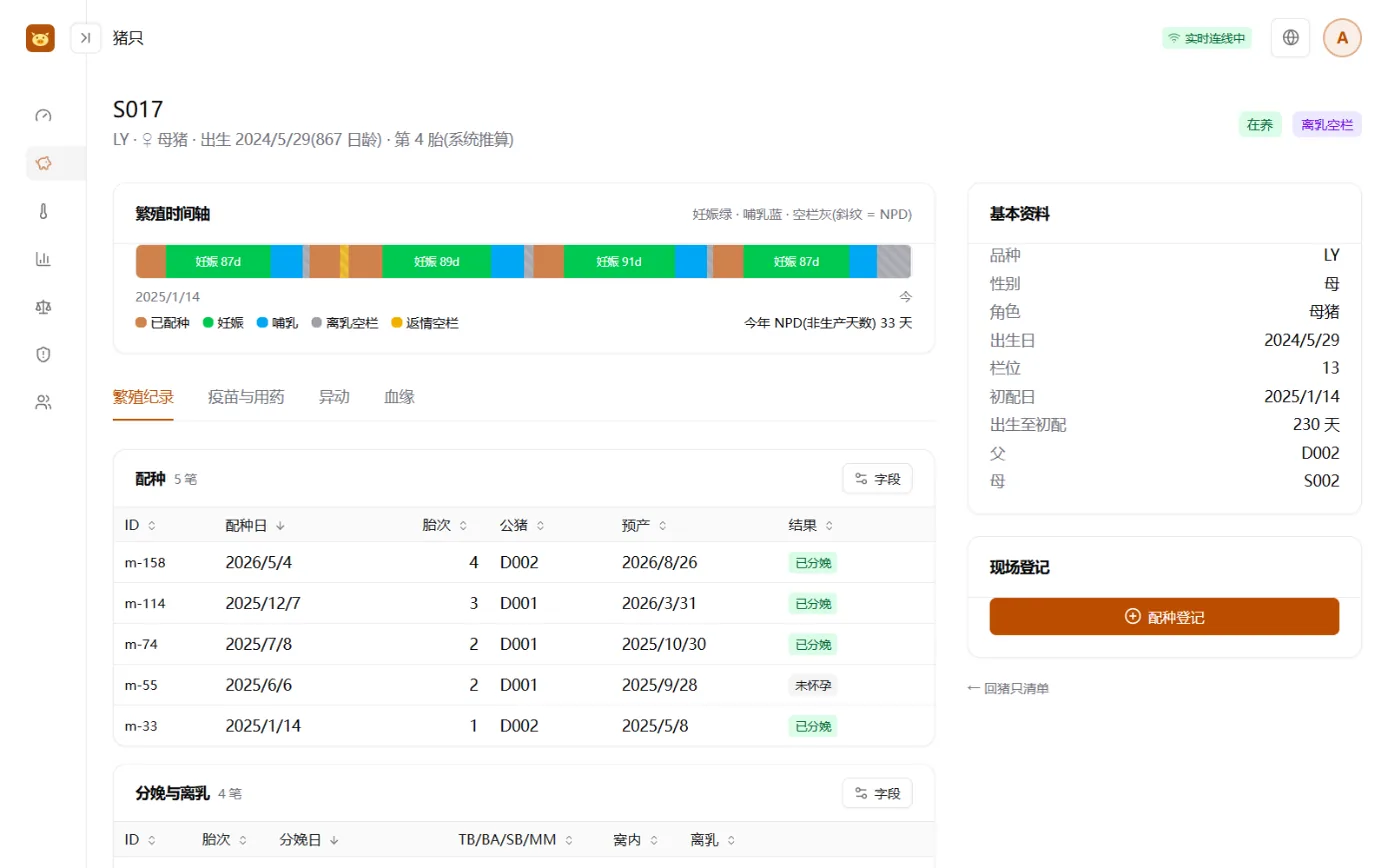This screenshot has height=868, width=1388.
Task: Click mother value S002 in 基本资料
Action: pyautogui.click(x=1321, y=481)
